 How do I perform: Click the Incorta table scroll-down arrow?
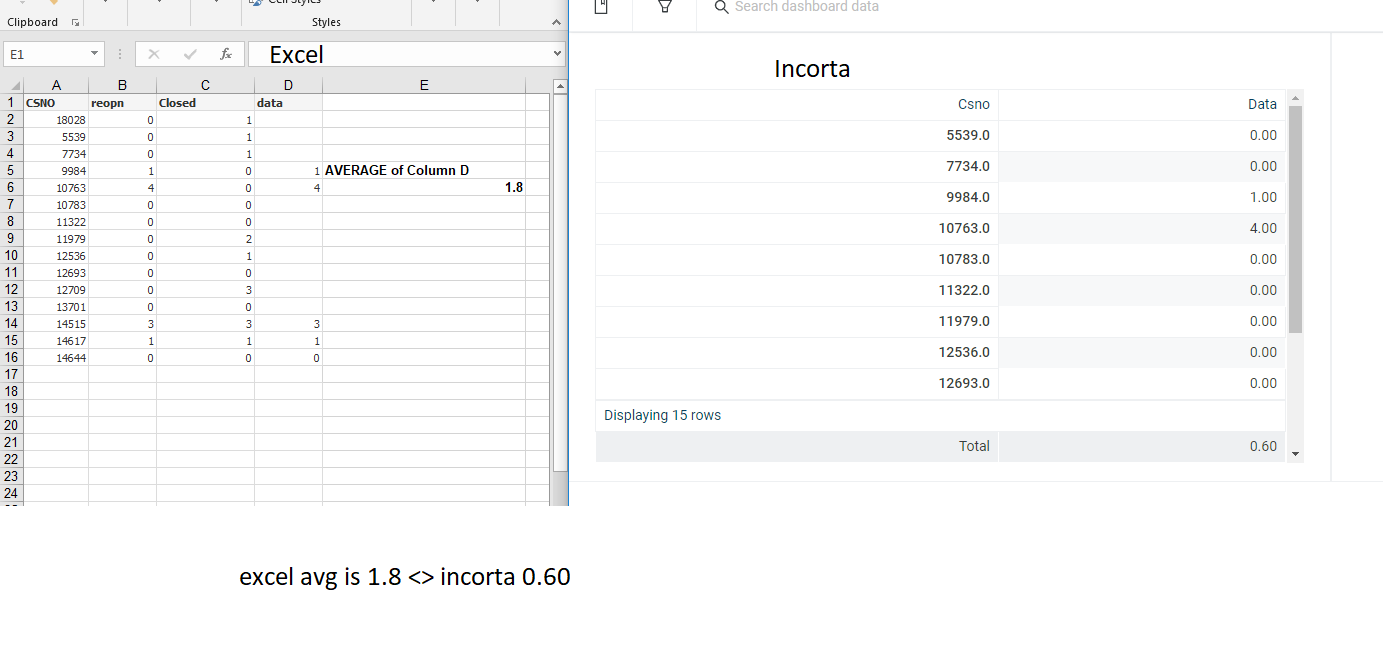click(1296, 454)
